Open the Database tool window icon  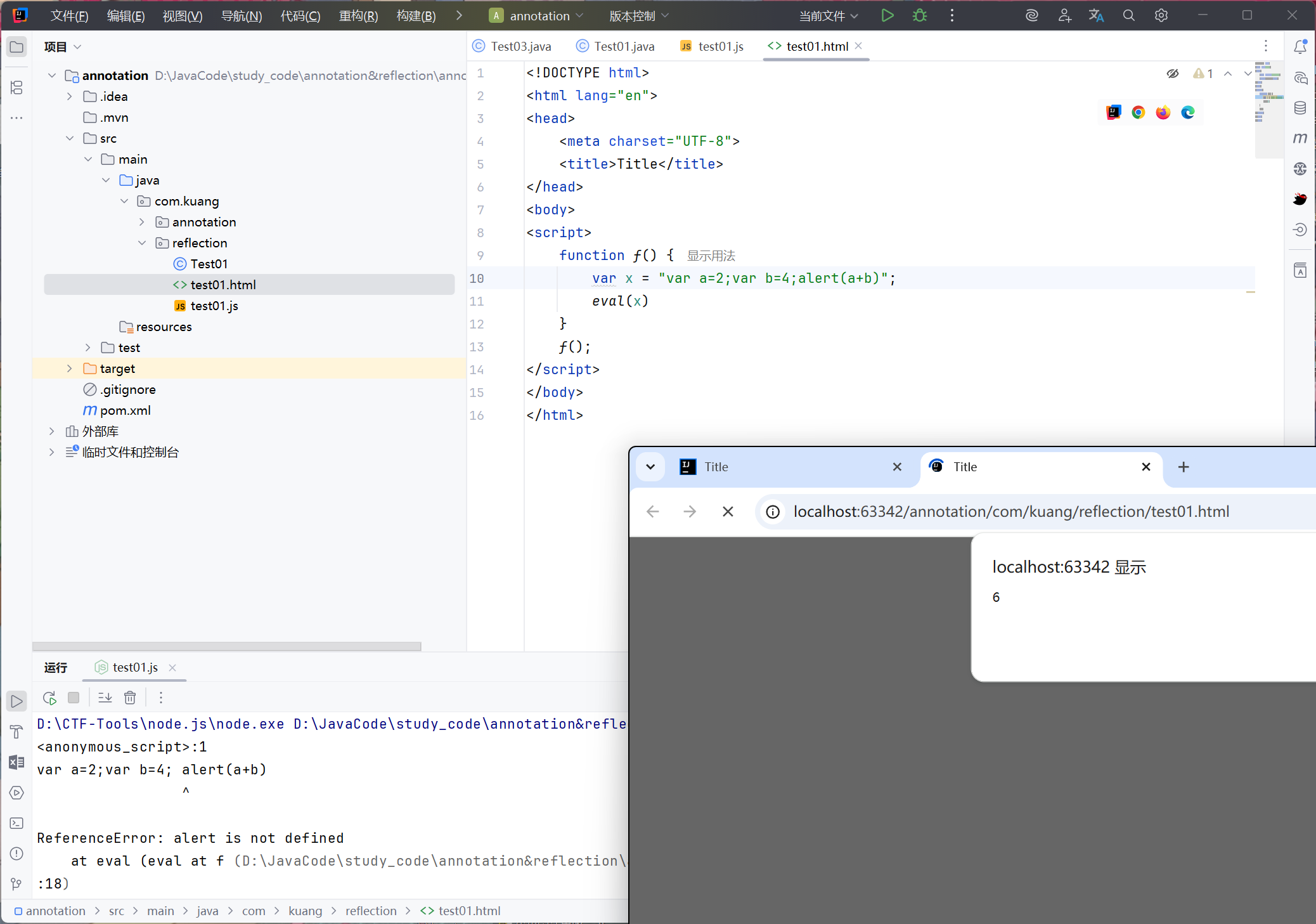click(1300, 108)
